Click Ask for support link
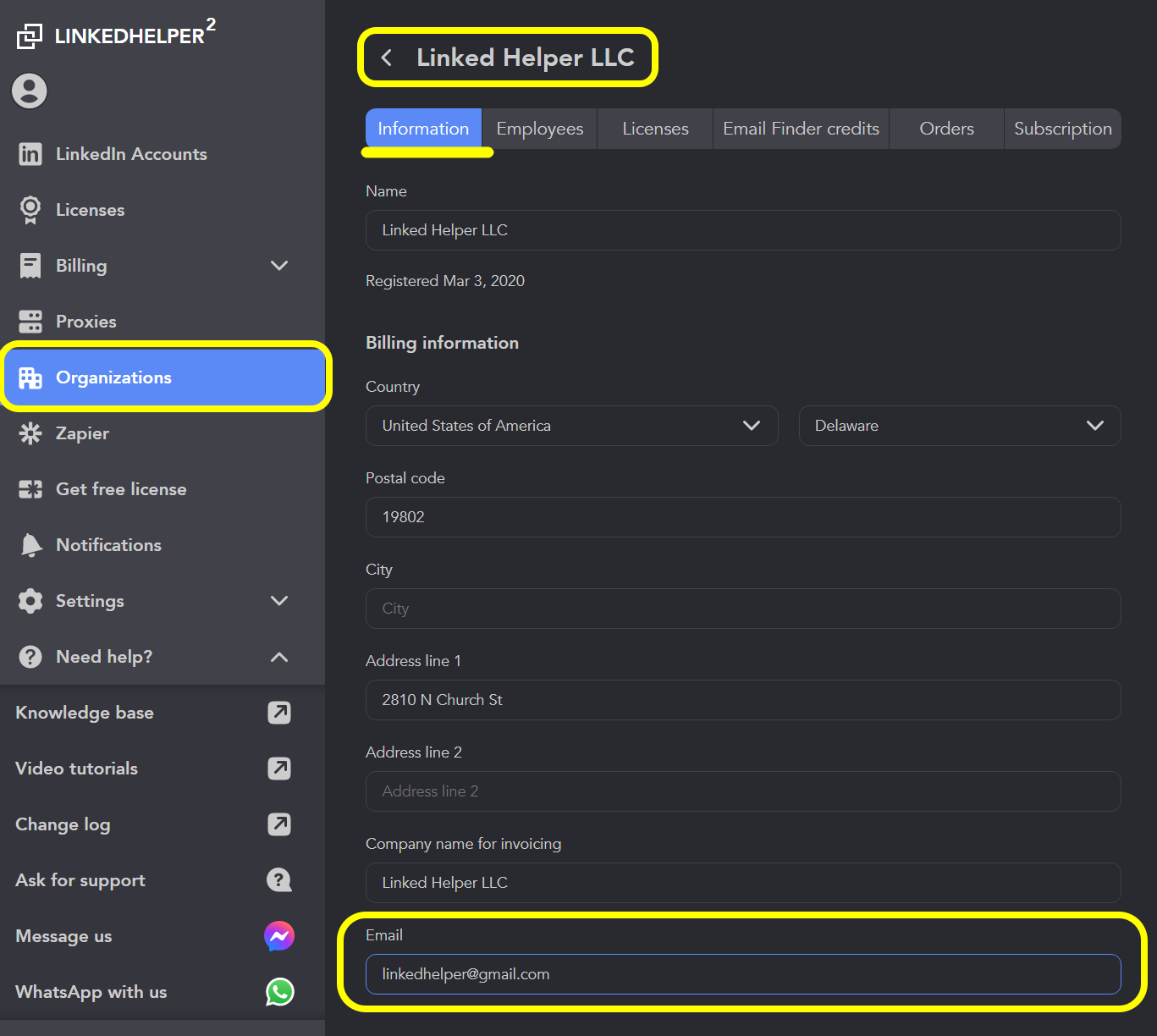This screenshot has width=1157, height=1036. click(x=80, y=880)
